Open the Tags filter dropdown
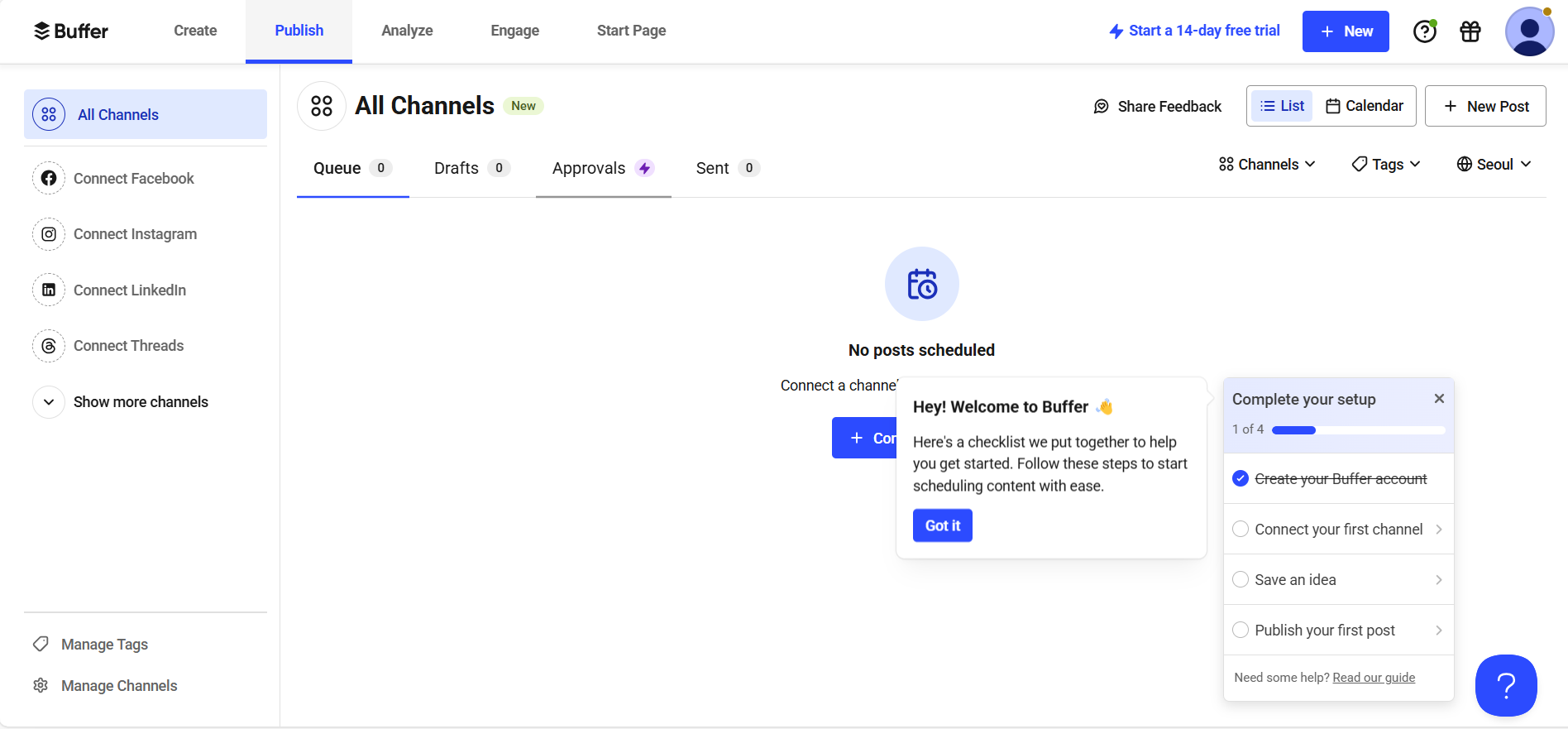This screenshot has width=1568, height=729. tap(1386, 165)
